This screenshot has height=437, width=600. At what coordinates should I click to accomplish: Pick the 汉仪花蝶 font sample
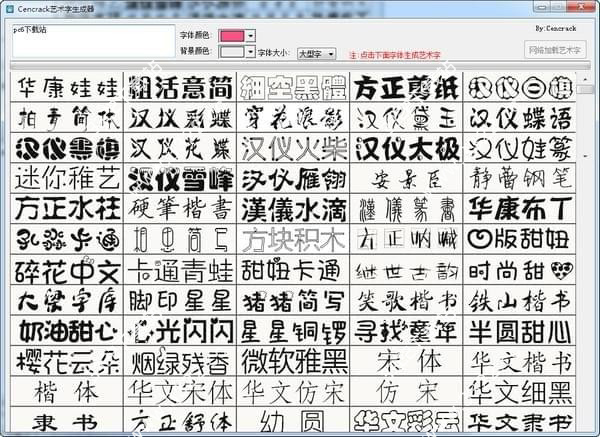[180, 148]
